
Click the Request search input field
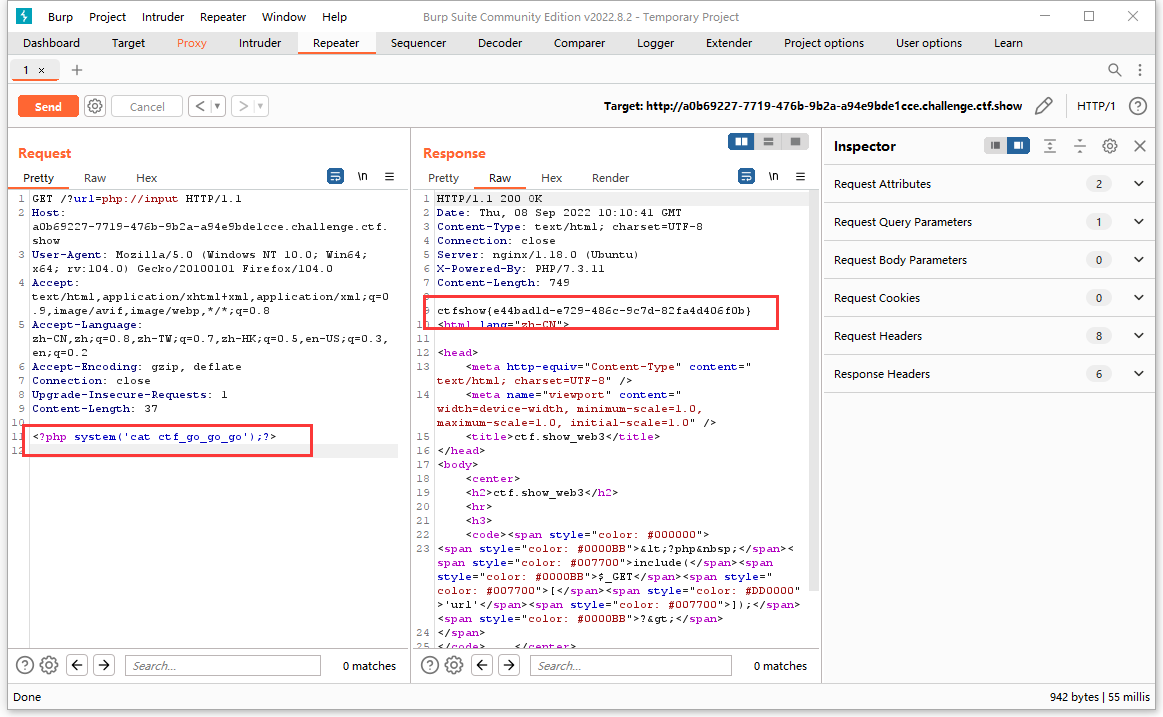tap(223, 665)
